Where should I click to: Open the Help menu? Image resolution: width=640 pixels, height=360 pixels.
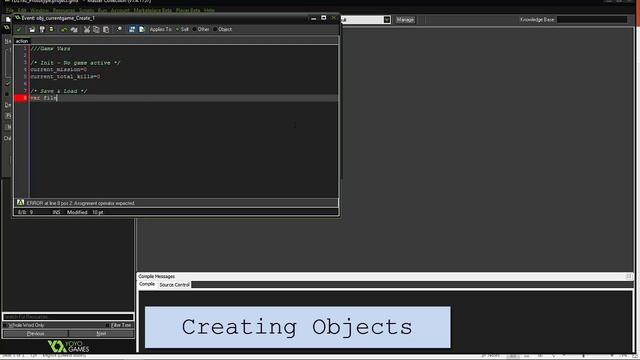209,10
